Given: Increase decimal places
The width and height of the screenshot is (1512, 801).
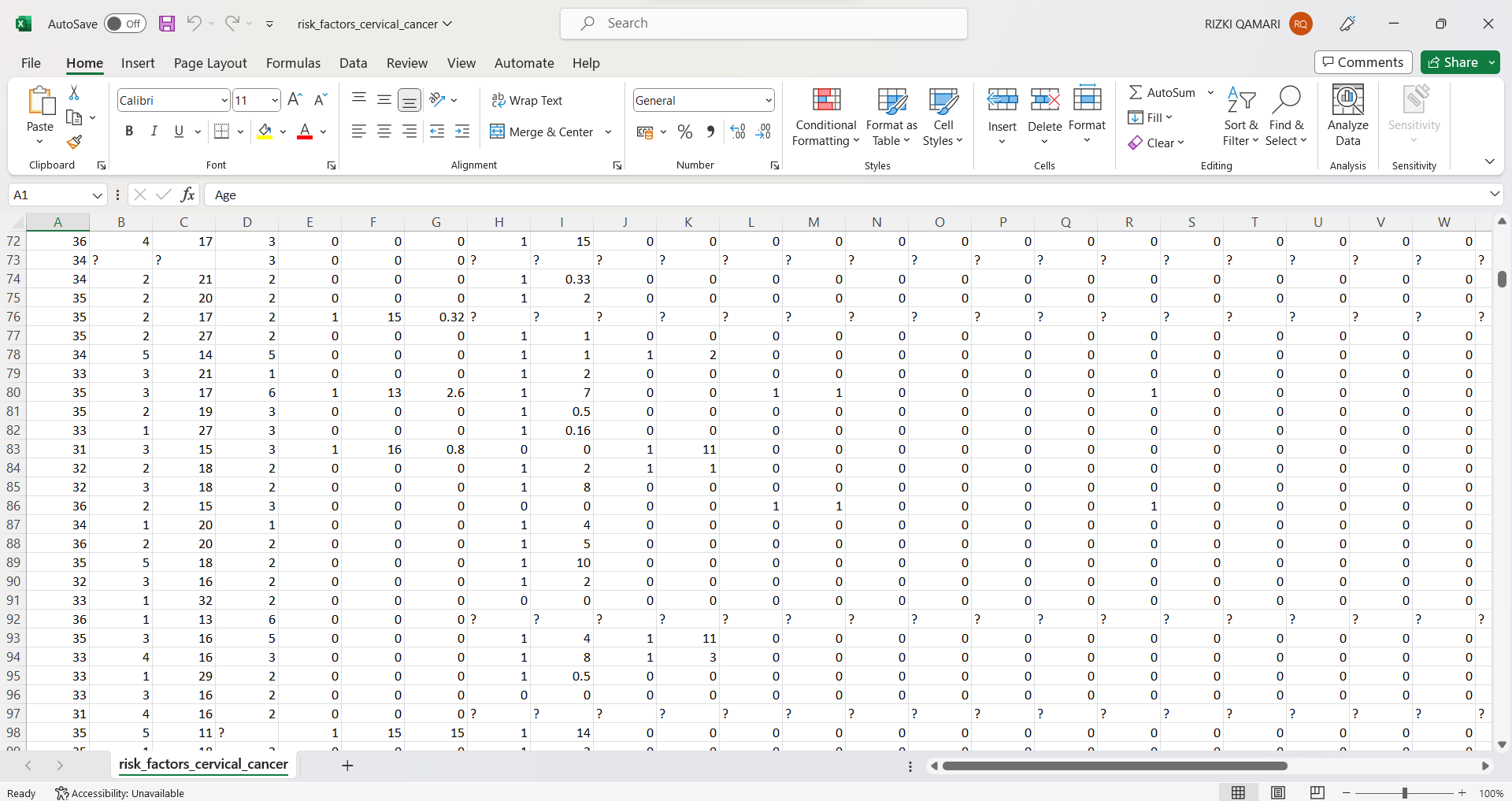Looking at the screenshot, I should click(x=737, y=132).
